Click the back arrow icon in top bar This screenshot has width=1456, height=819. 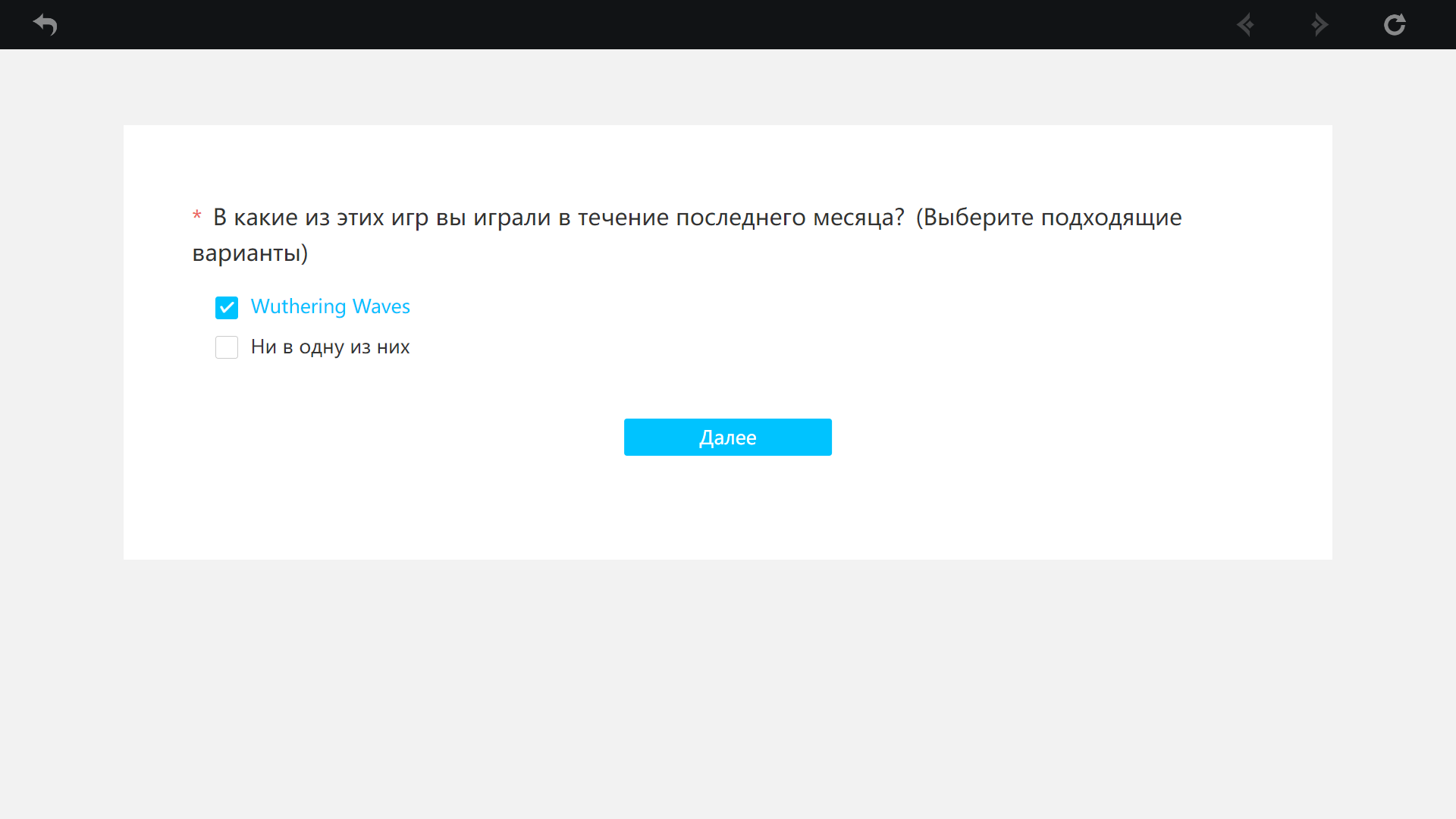[45, 25]
